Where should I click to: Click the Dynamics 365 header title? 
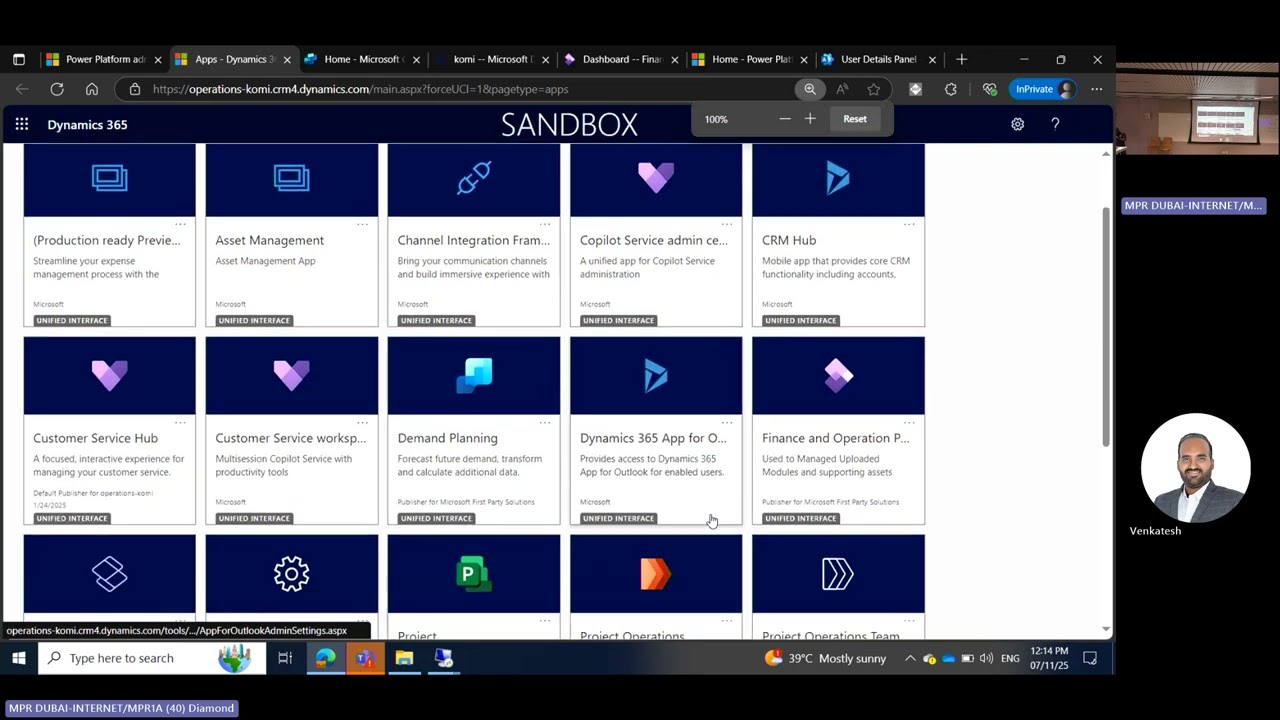[x=87, y=125]
